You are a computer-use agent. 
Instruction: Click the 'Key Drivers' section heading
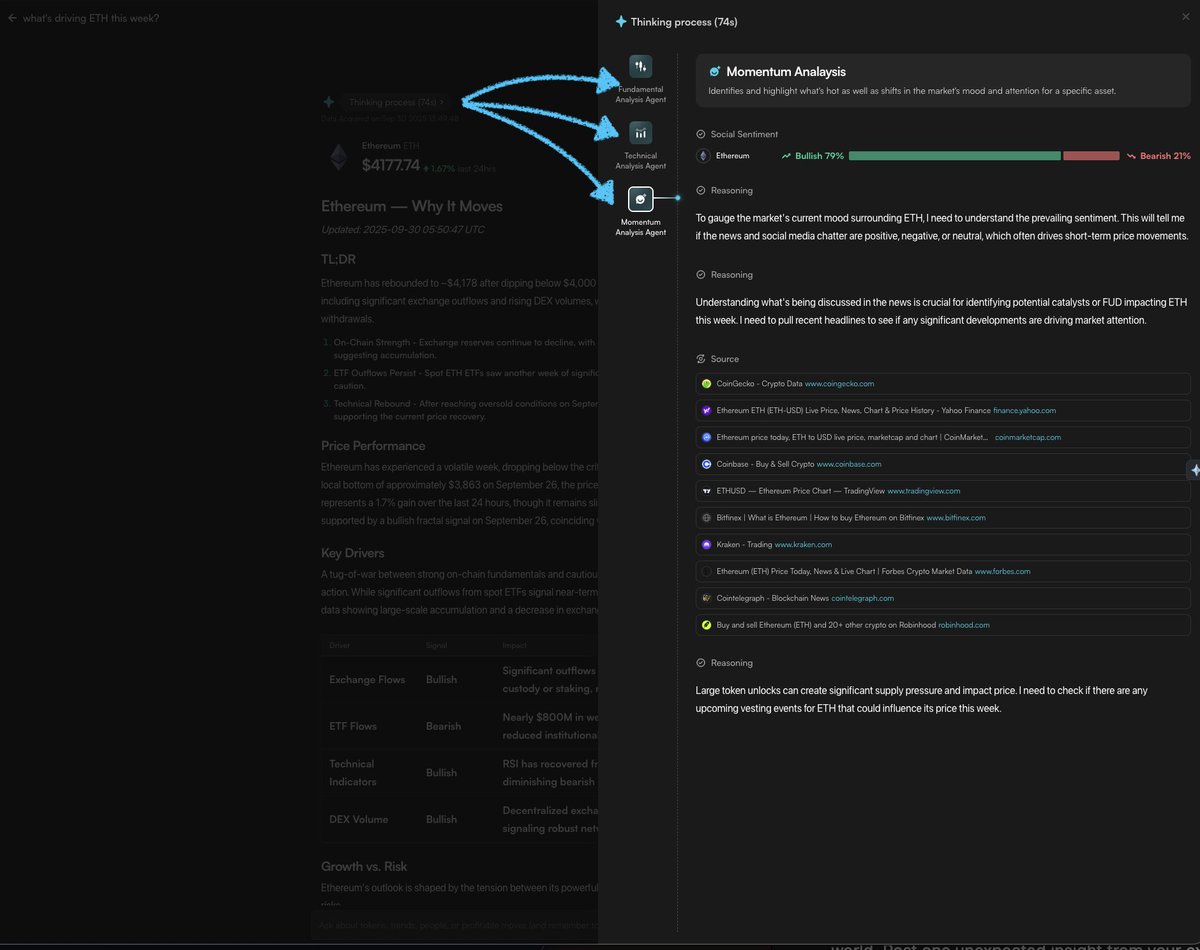[x=353, y=553]
